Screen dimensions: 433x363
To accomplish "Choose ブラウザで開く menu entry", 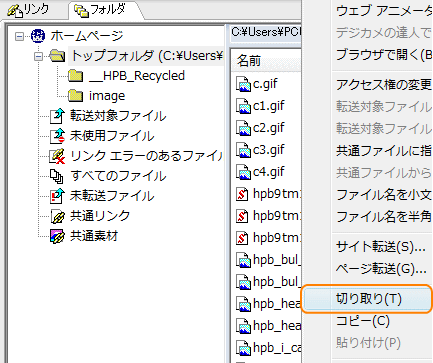I will coord(383,55).
